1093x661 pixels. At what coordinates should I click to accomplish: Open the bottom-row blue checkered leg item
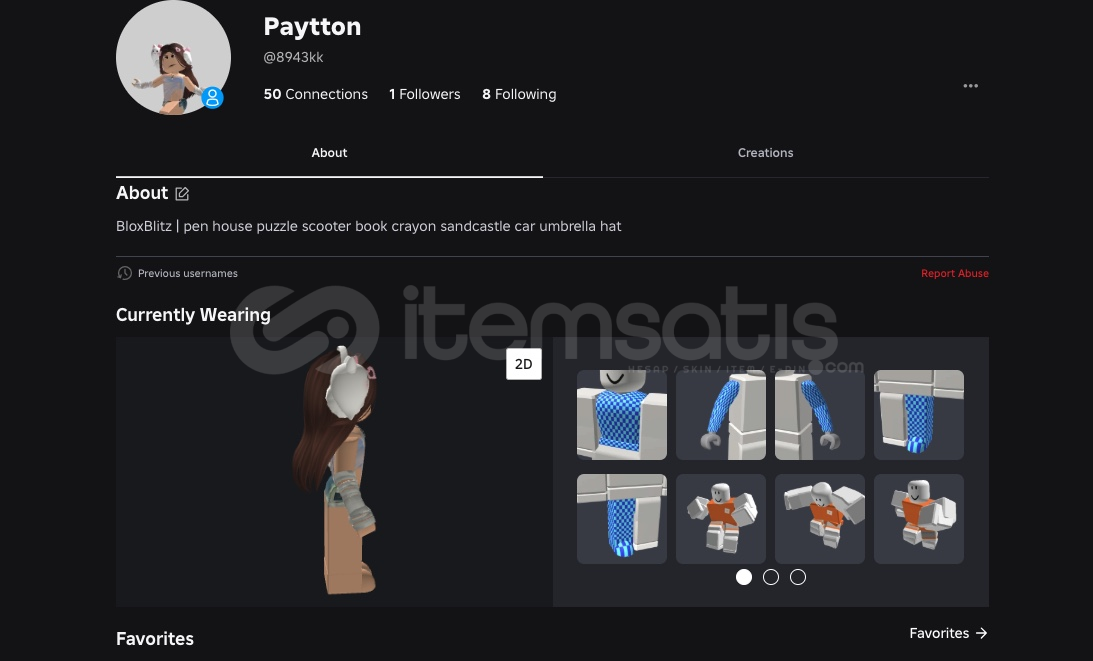[x=621, y=519]
